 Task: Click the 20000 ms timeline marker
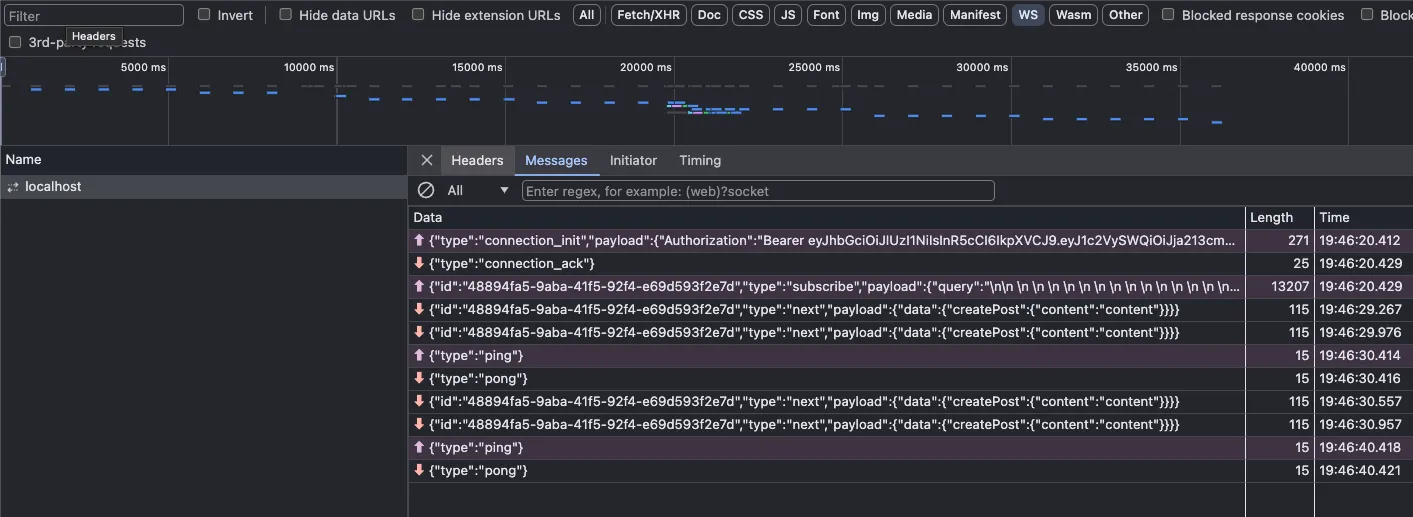pos(646,67)
